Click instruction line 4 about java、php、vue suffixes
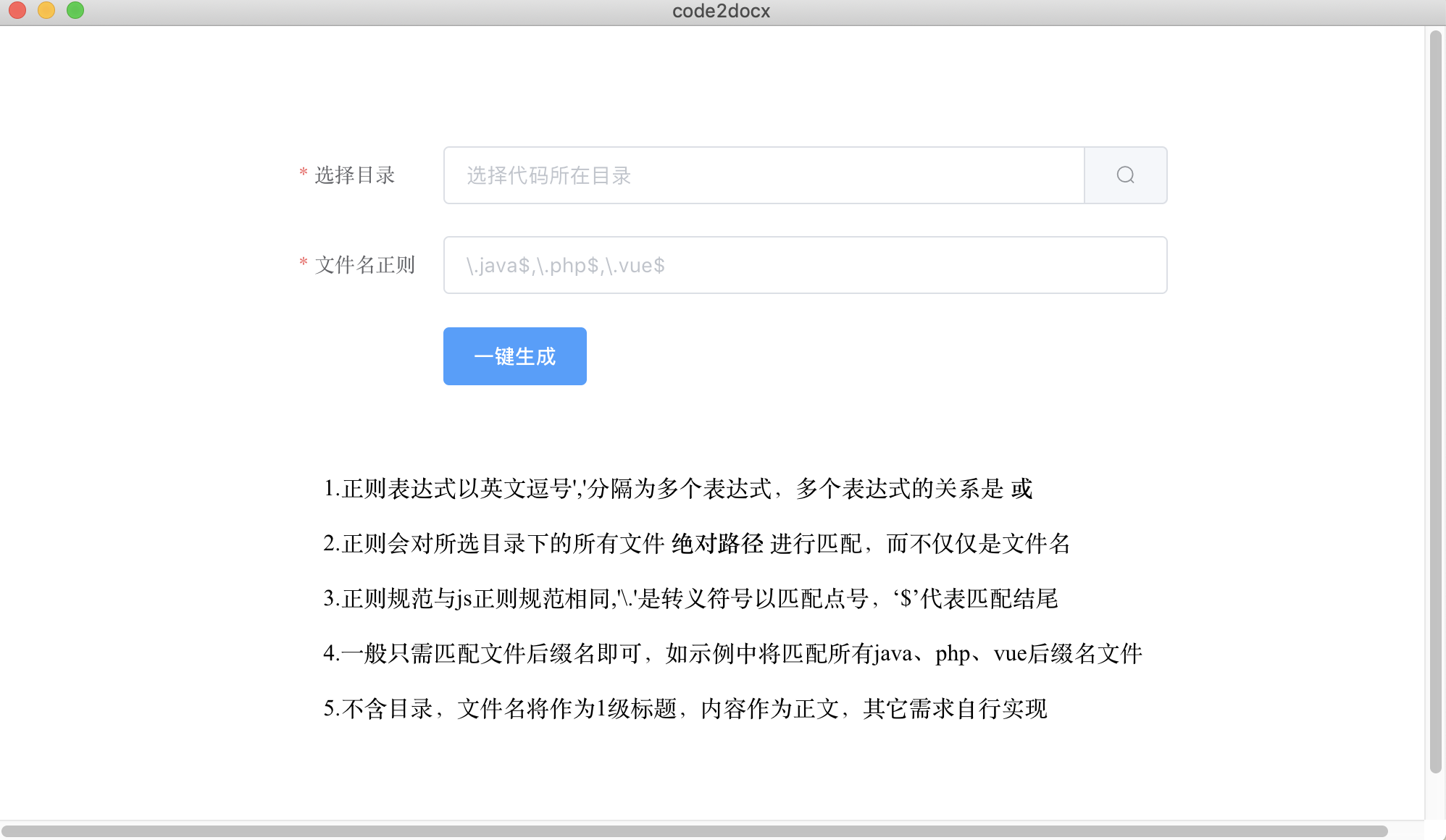This screenshot has width=1446, height=840. (x=732, y=654)
